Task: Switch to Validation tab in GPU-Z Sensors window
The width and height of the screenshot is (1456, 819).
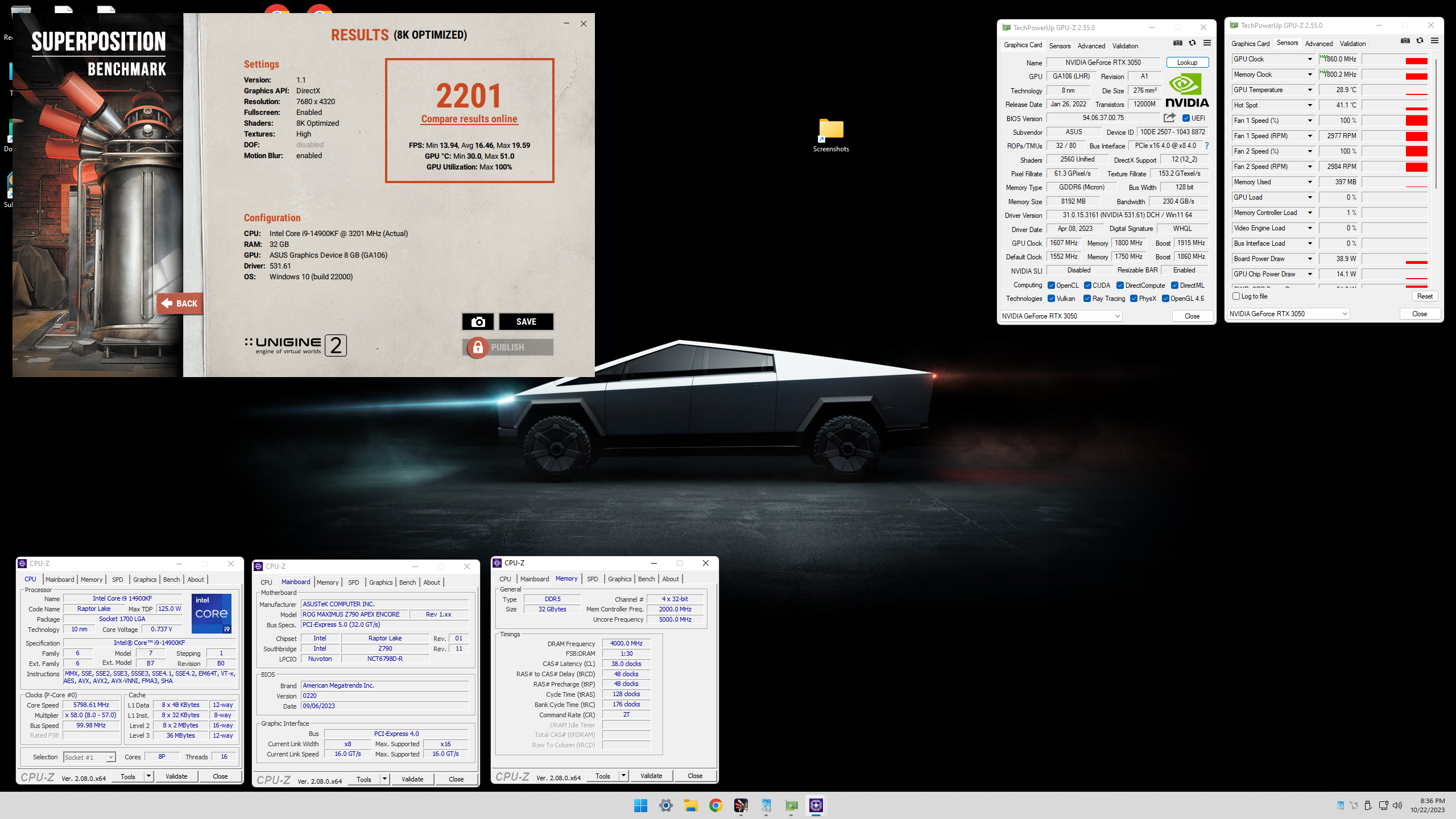Action: coord(1352,44)
